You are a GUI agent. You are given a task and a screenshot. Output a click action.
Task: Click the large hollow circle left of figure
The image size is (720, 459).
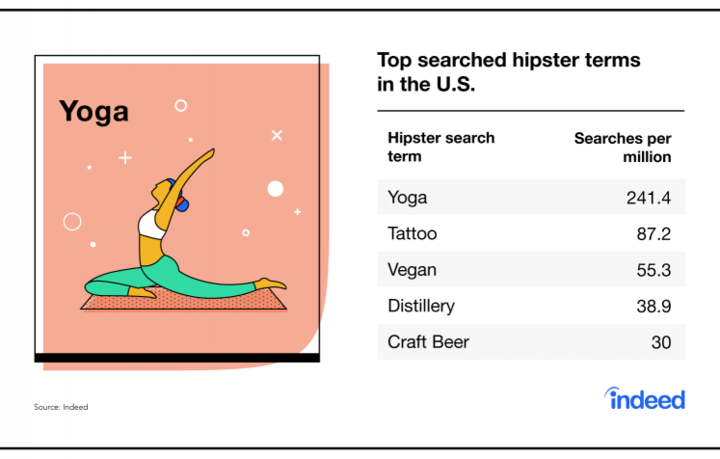72,222
